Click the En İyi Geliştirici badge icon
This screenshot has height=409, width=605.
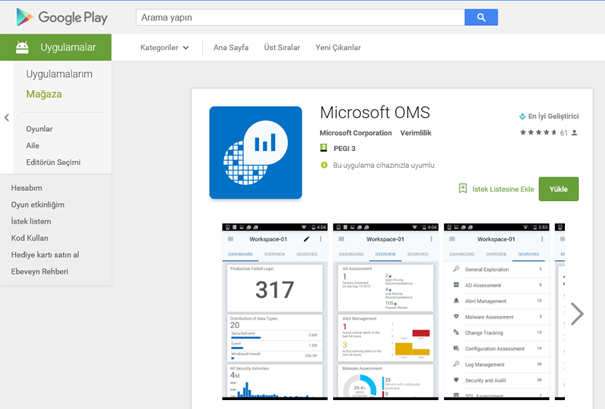pos(522,116)
